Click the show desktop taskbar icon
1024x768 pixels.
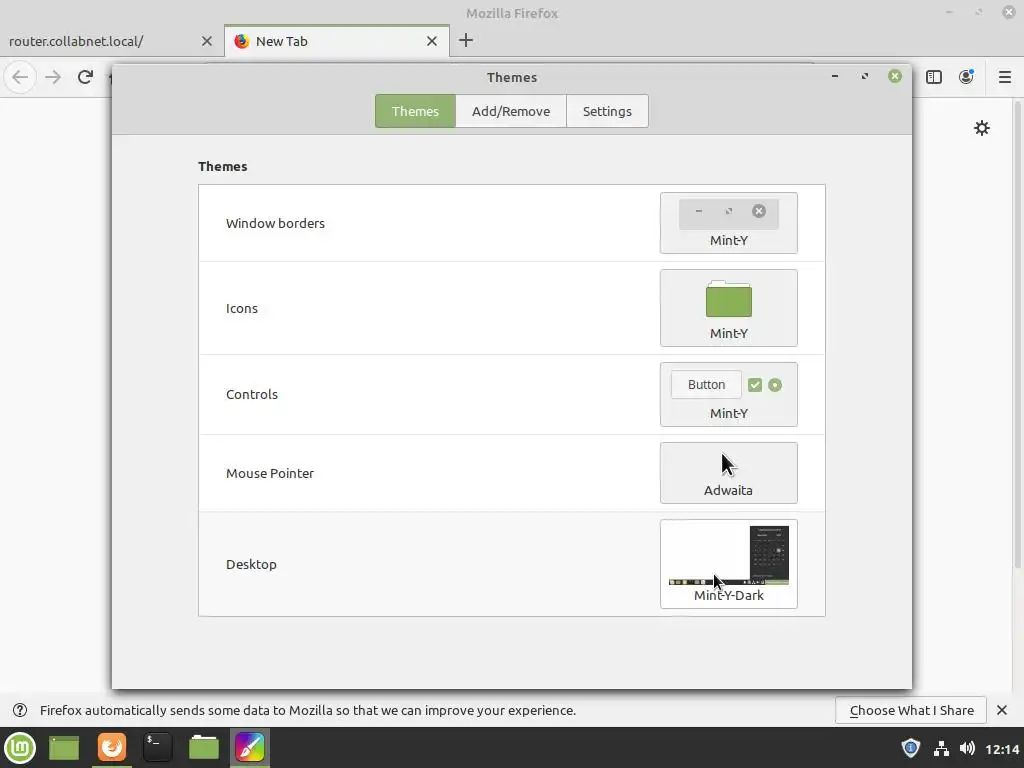(x=64, y=748)
